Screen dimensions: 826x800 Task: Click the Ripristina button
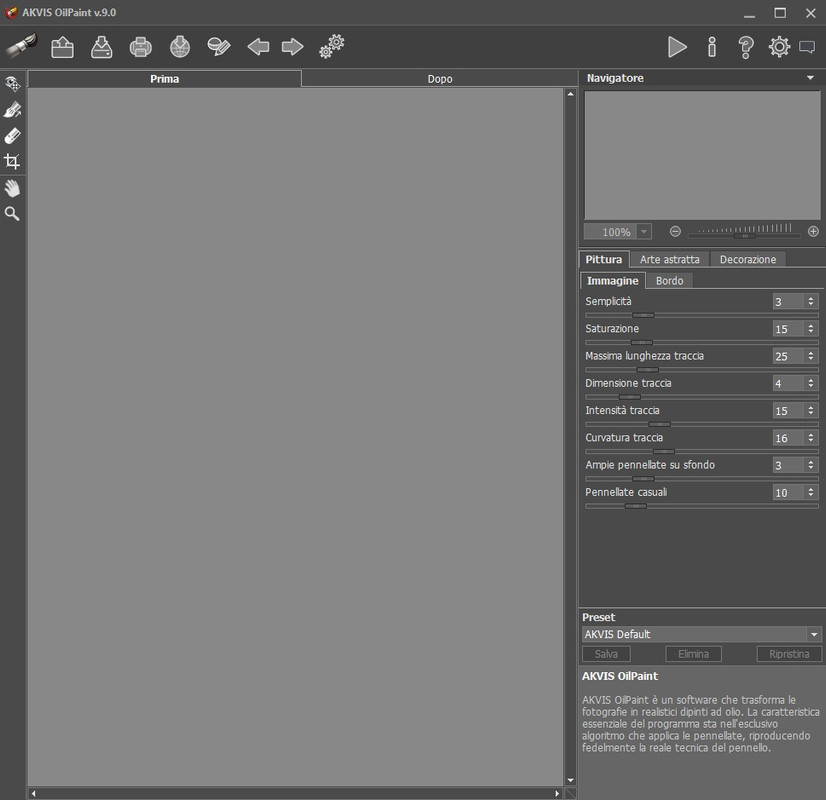(789, 654)
